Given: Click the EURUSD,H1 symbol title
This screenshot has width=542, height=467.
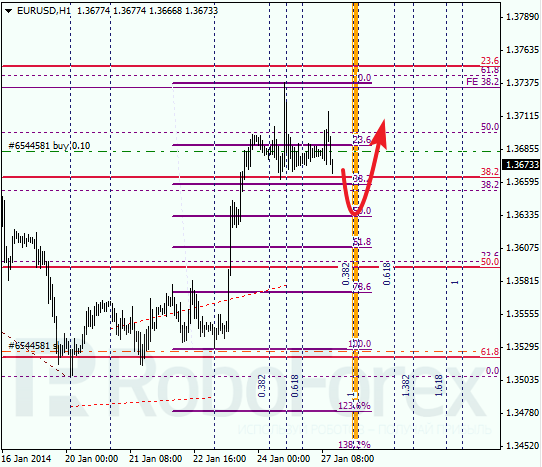Looking at the screenshot, I should click(x=44, y=11).
